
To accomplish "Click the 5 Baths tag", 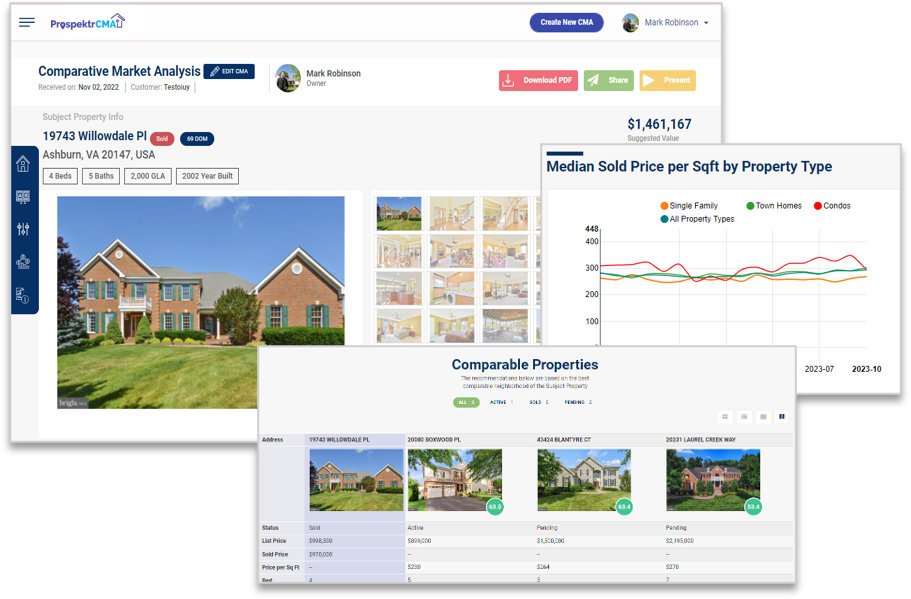I will 101,176.
